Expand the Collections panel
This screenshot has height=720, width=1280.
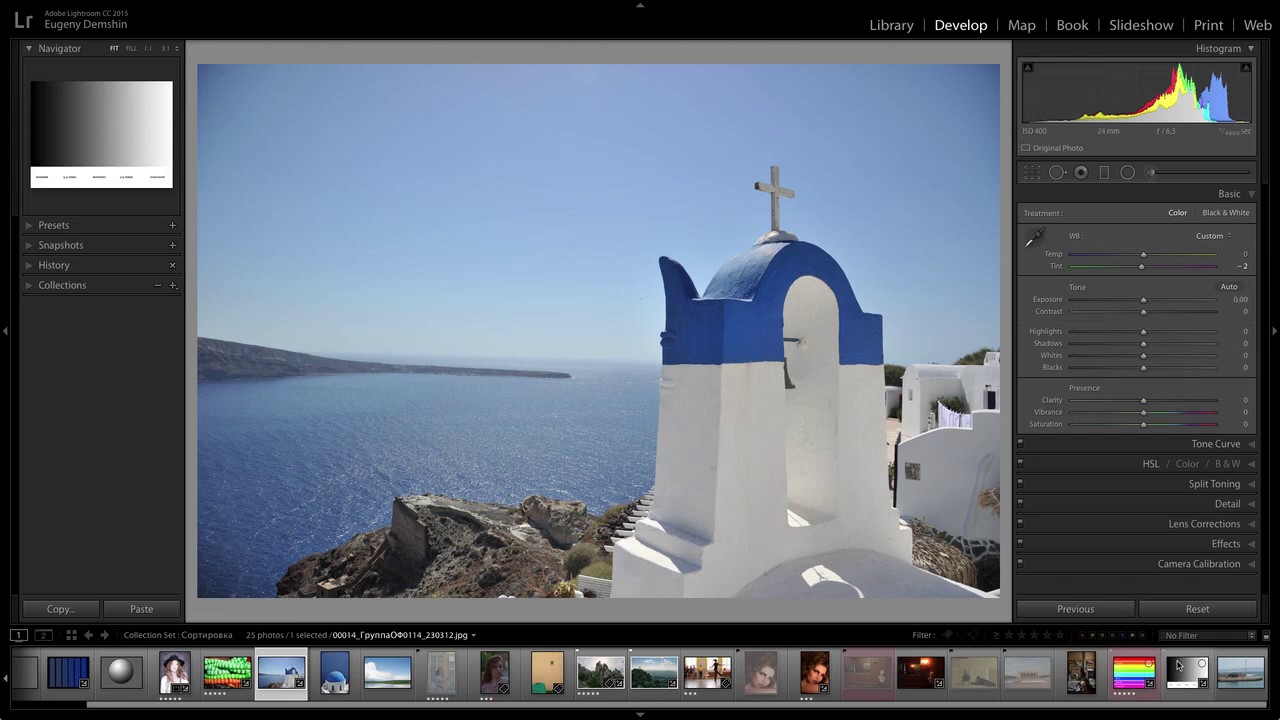[x=28, y=285]
